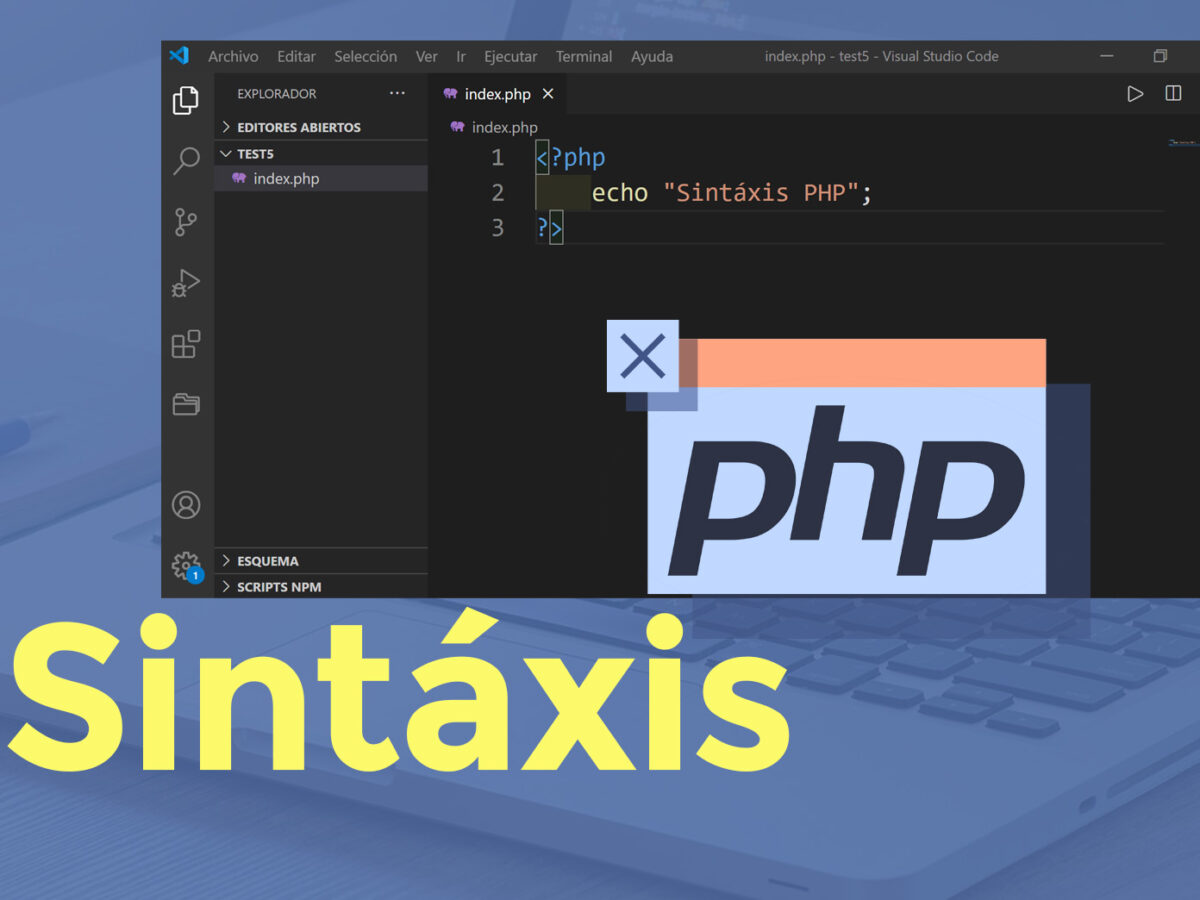1200x900 pixels.
Task: Click line number 2 in the gutter
Action: [497, 193]
